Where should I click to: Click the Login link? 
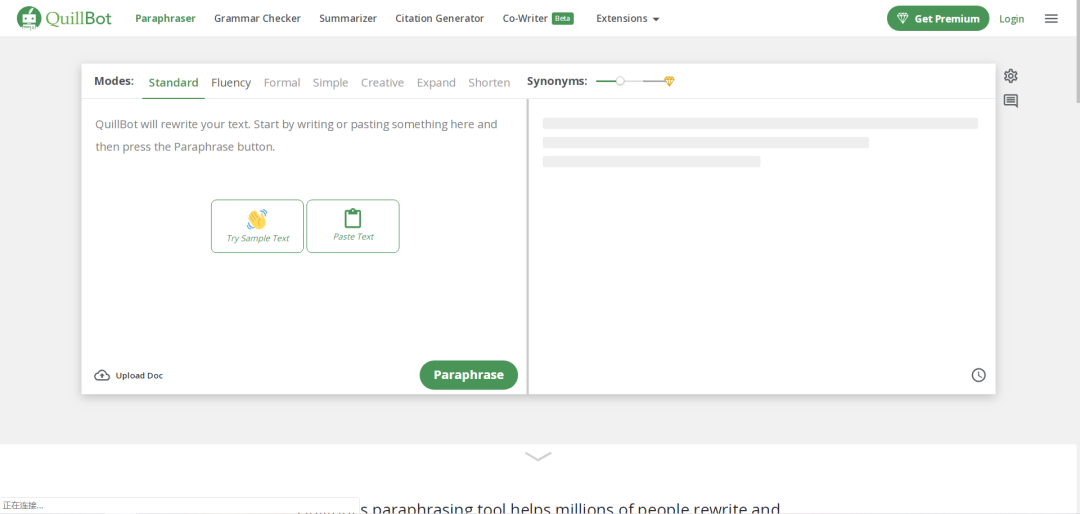point(1011,19)
